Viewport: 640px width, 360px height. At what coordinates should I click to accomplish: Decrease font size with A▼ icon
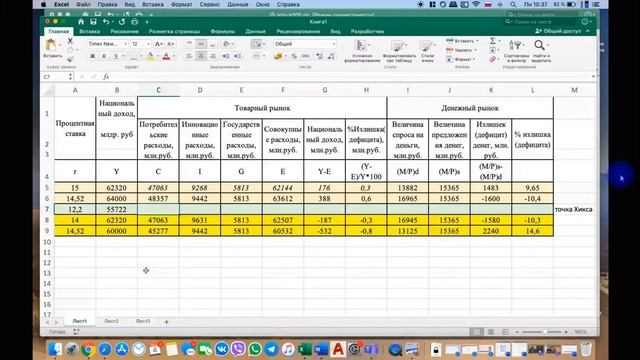(171, 44)
